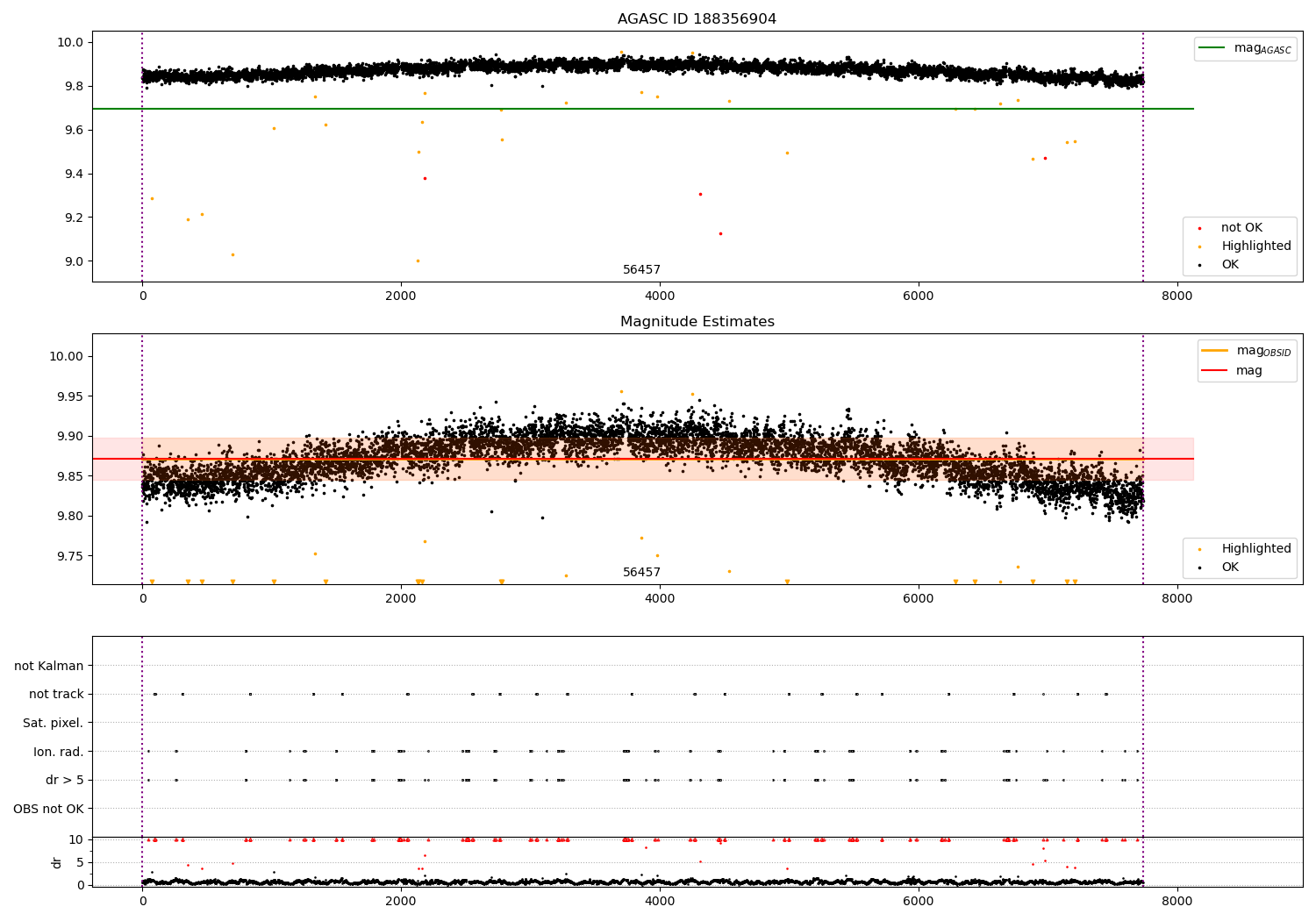
Task: Click the 9.0 y-tick of the top plot
Action: [x=75, y=261]
